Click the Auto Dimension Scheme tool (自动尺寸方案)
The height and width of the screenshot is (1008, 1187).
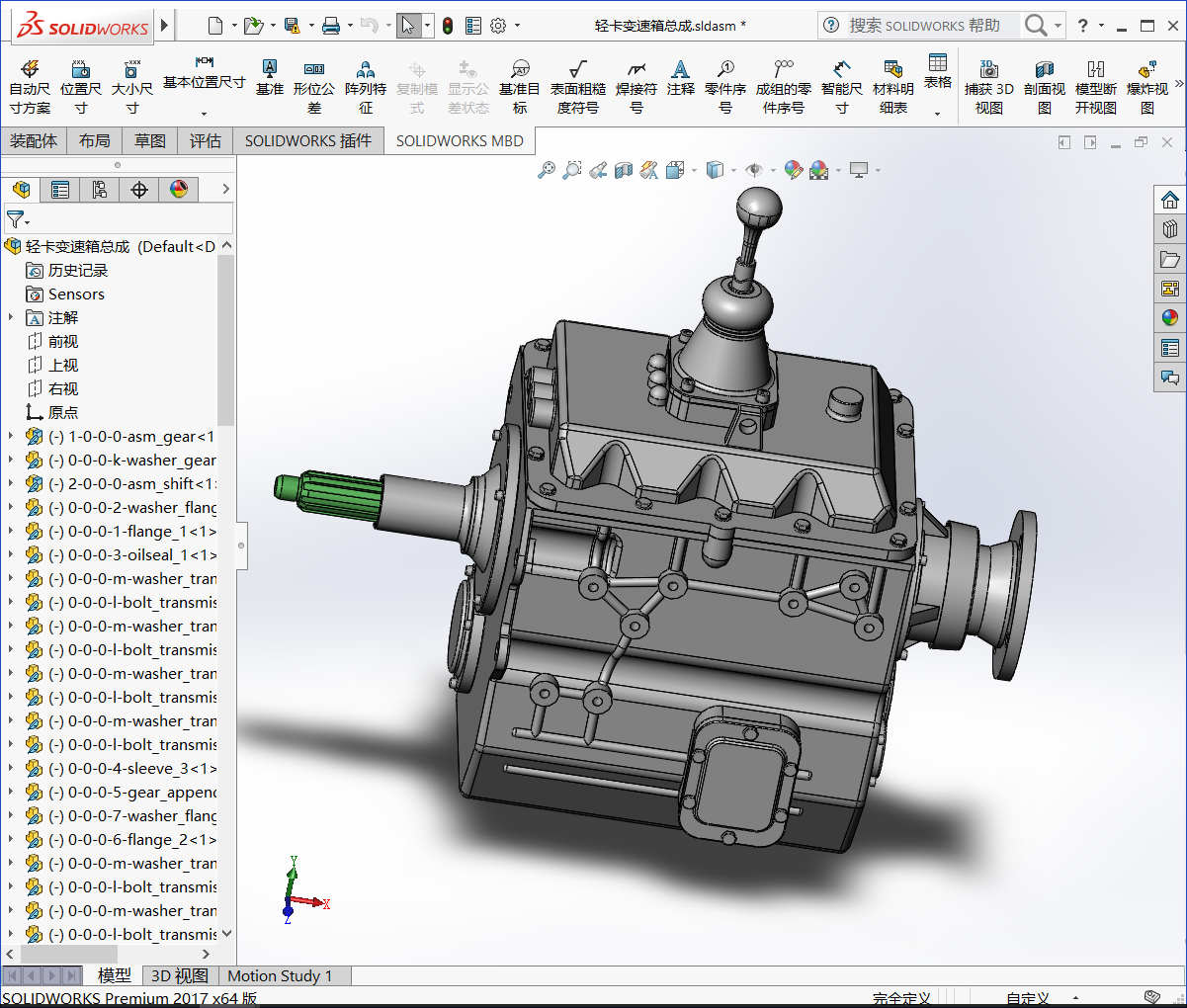click(x=30, y=87)
